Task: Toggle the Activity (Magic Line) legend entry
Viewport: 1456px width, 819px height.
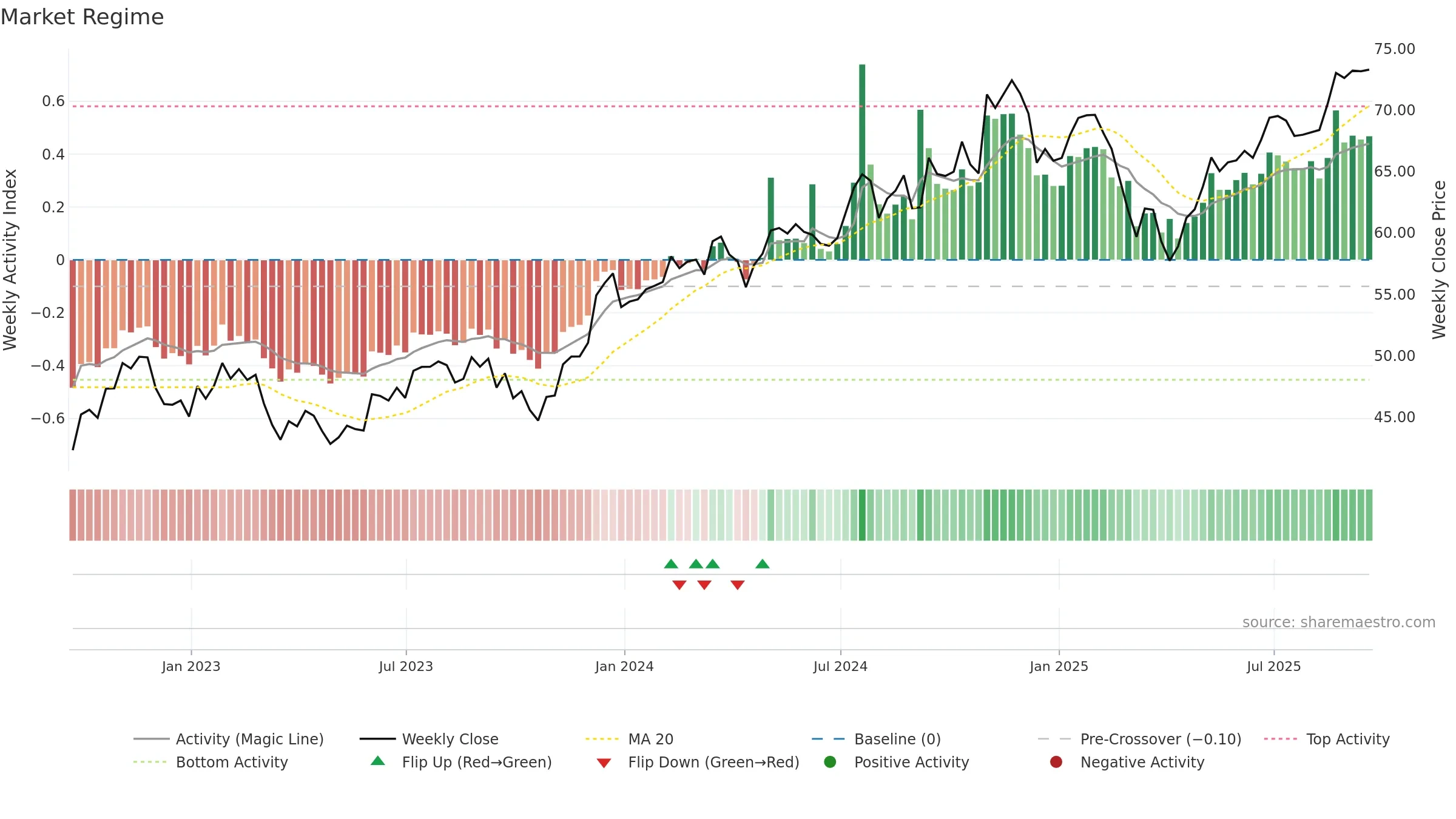Action: click(229, 739)
